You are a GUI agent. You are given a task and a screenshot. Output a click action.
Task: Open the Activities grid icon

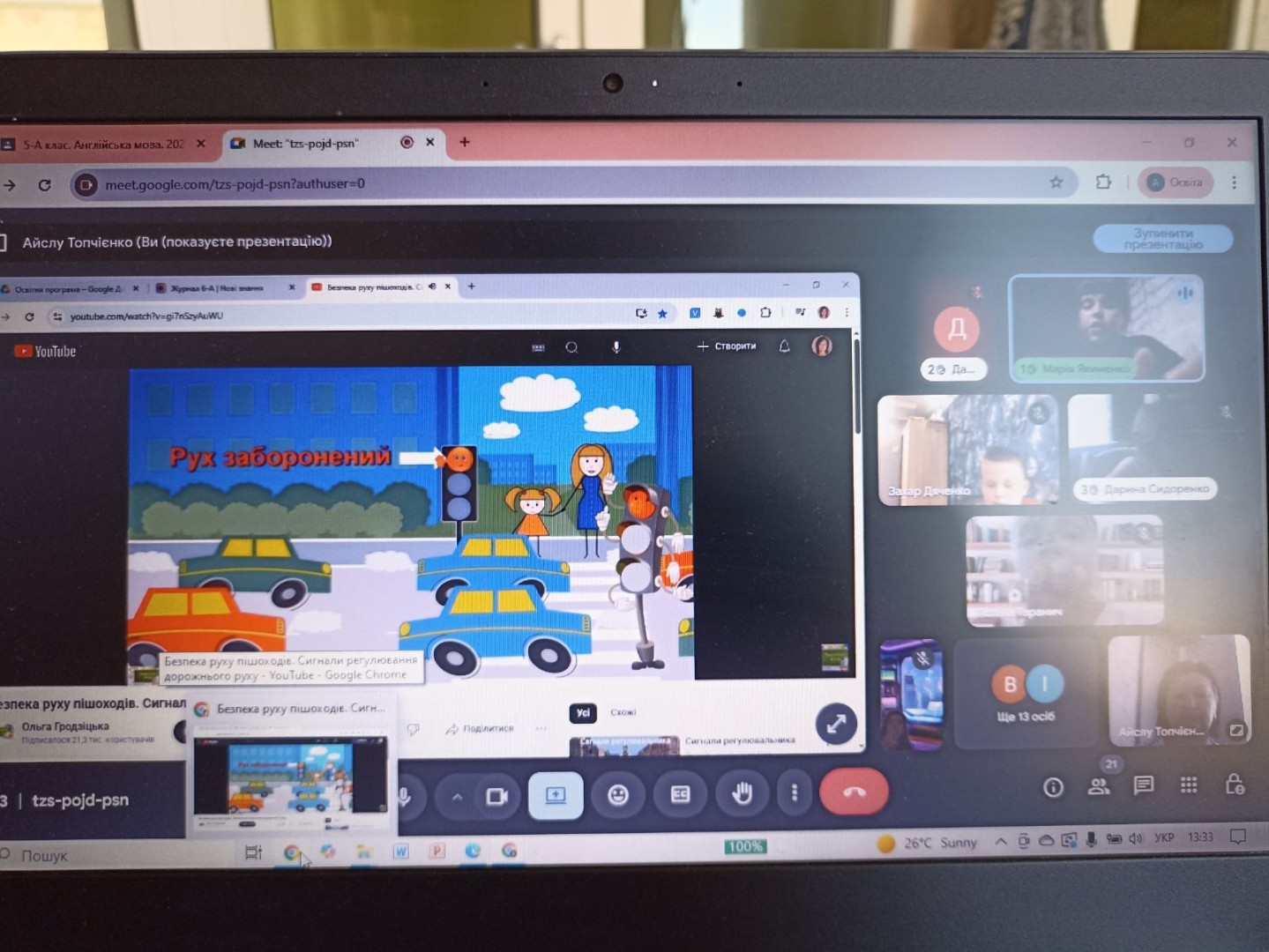1189,785
